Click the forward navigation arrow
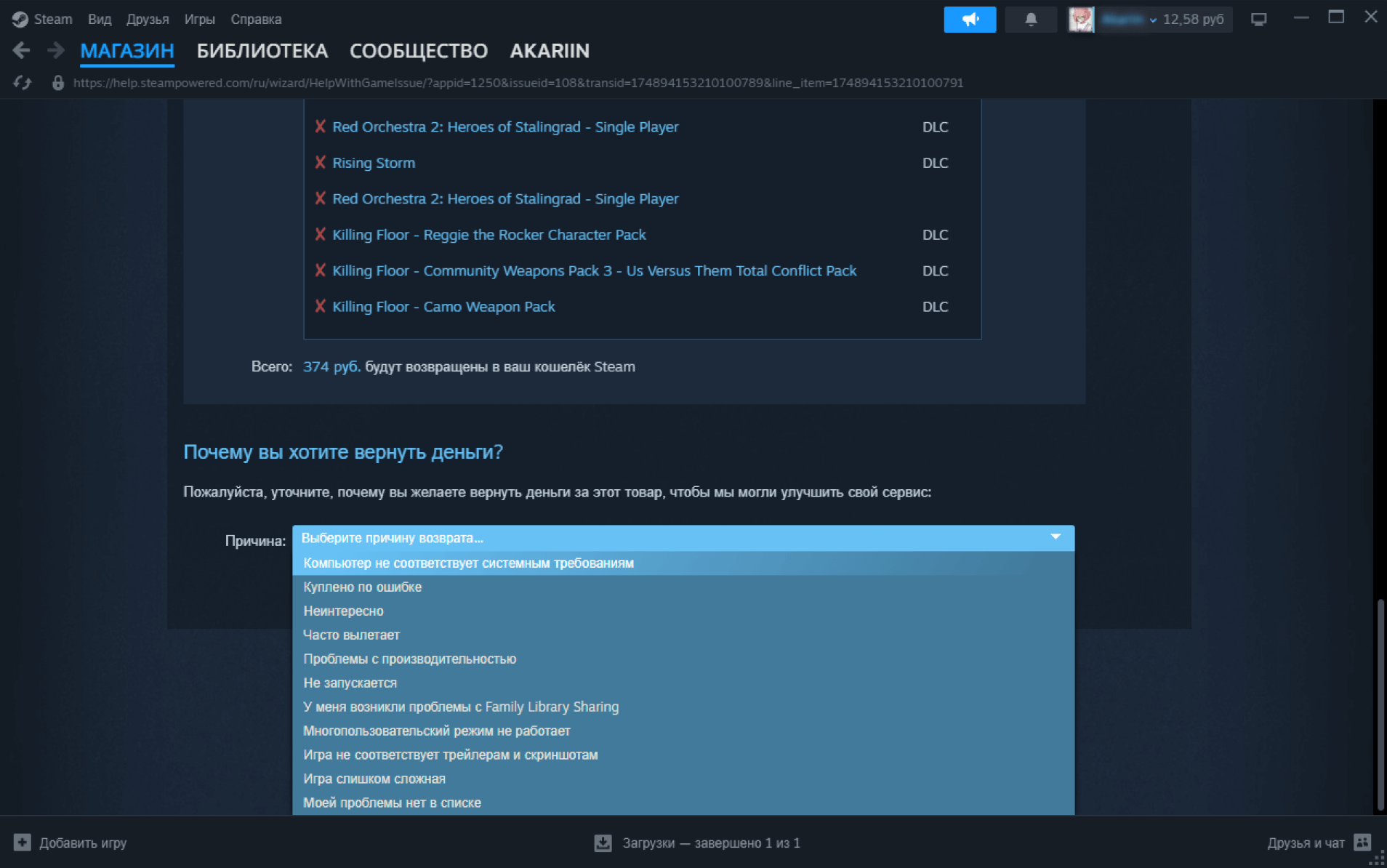Screen dimensions: 1387x868 click(55, 51)
